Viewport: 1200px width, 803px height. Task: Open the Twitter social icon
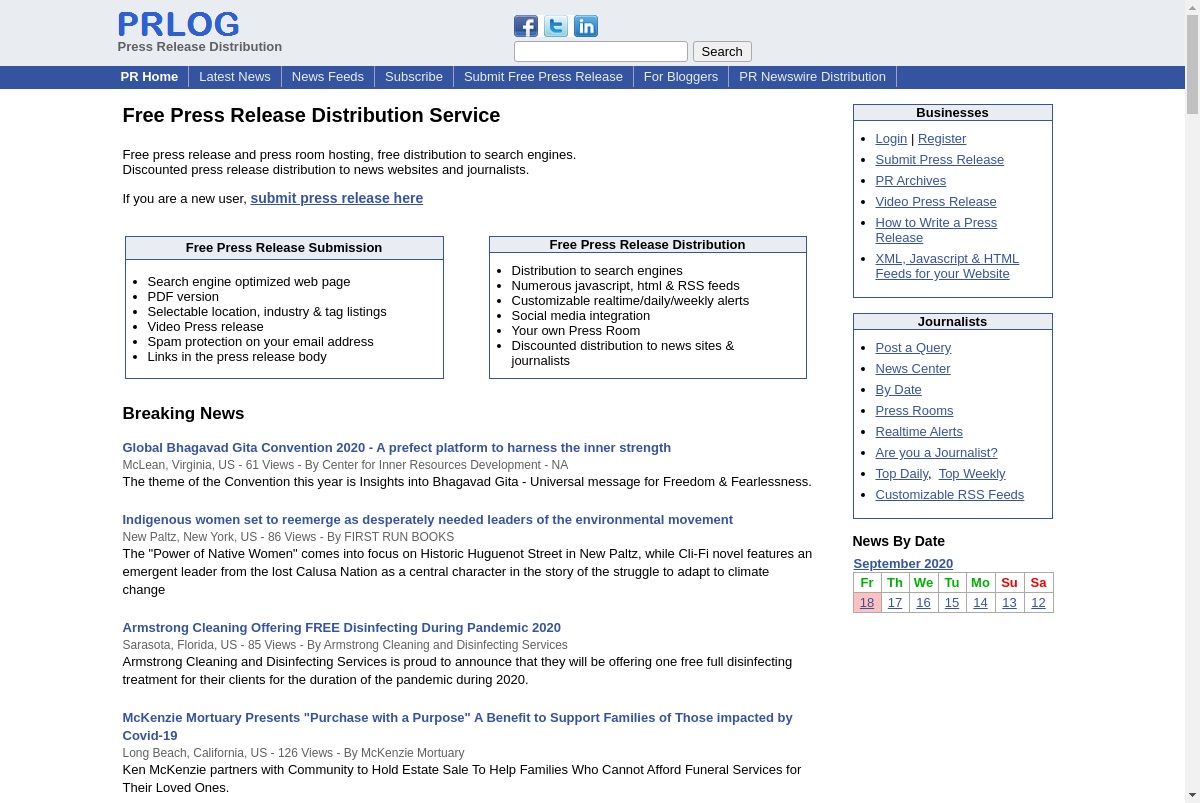tap(556, 26)
